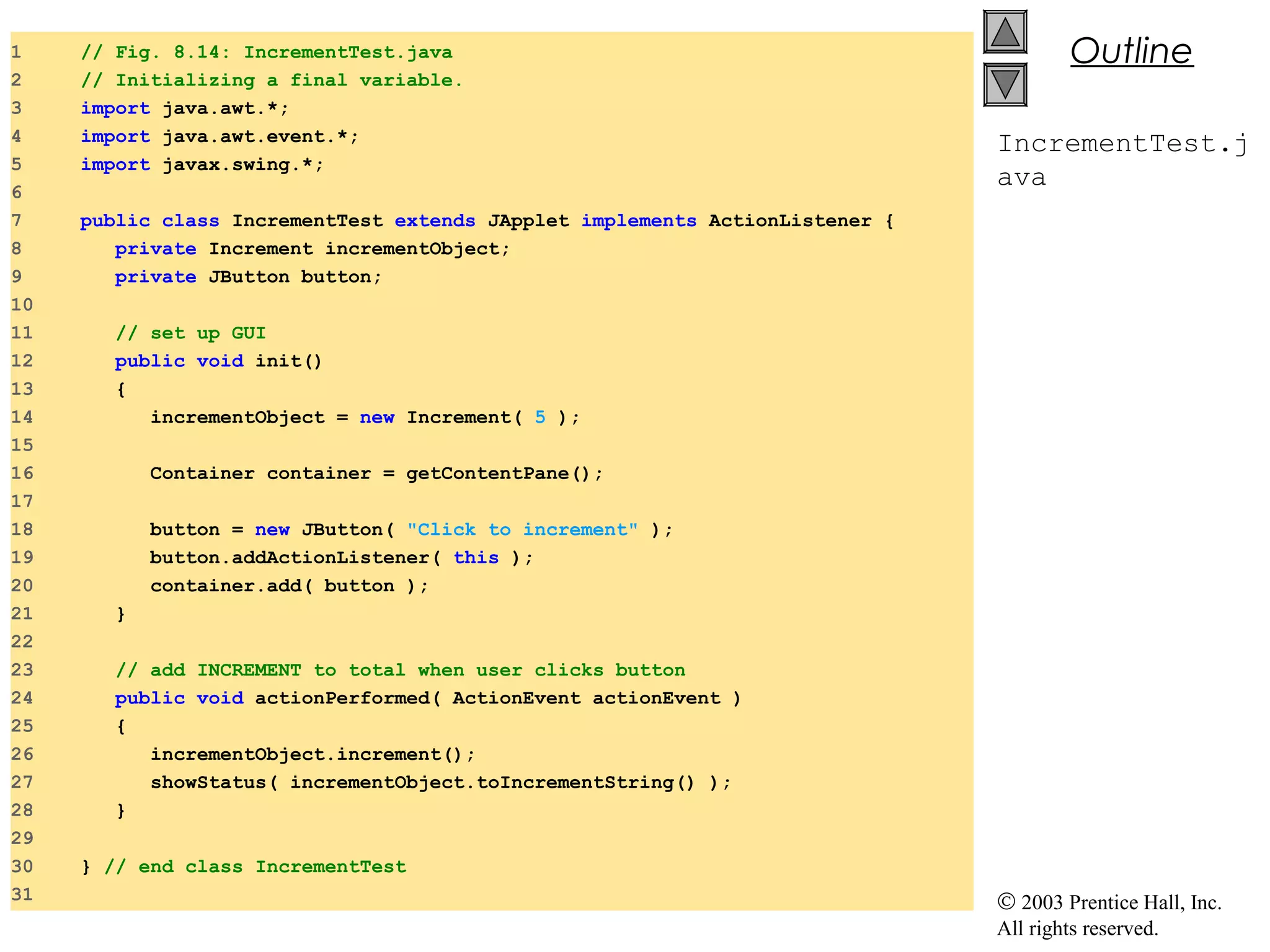Click the public class IncrementTest declaration
The image size is (1270, 952).
click(x=487, y=221)
